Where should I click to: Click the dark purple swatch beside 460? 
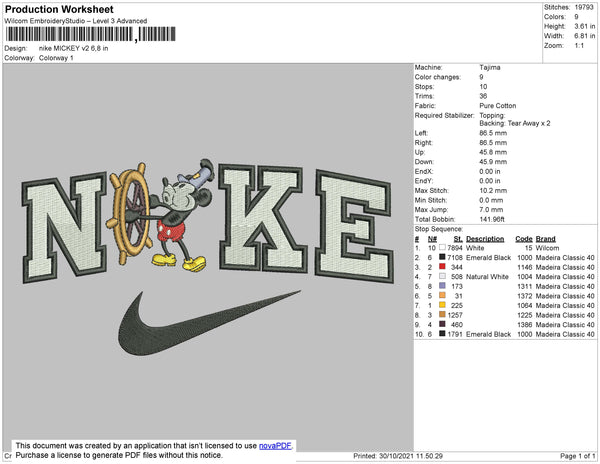pyautogui.click(x=442, y=324)
